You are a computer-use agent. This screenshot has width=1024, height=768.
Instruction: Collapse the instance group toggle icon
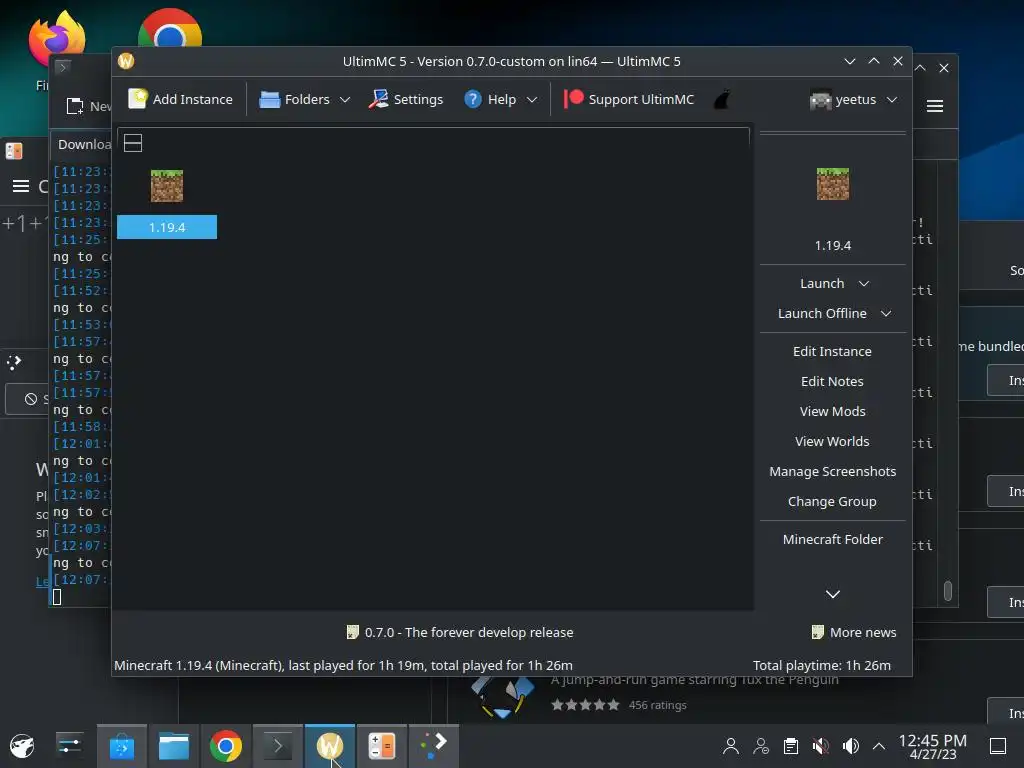(x=133, y=143)
